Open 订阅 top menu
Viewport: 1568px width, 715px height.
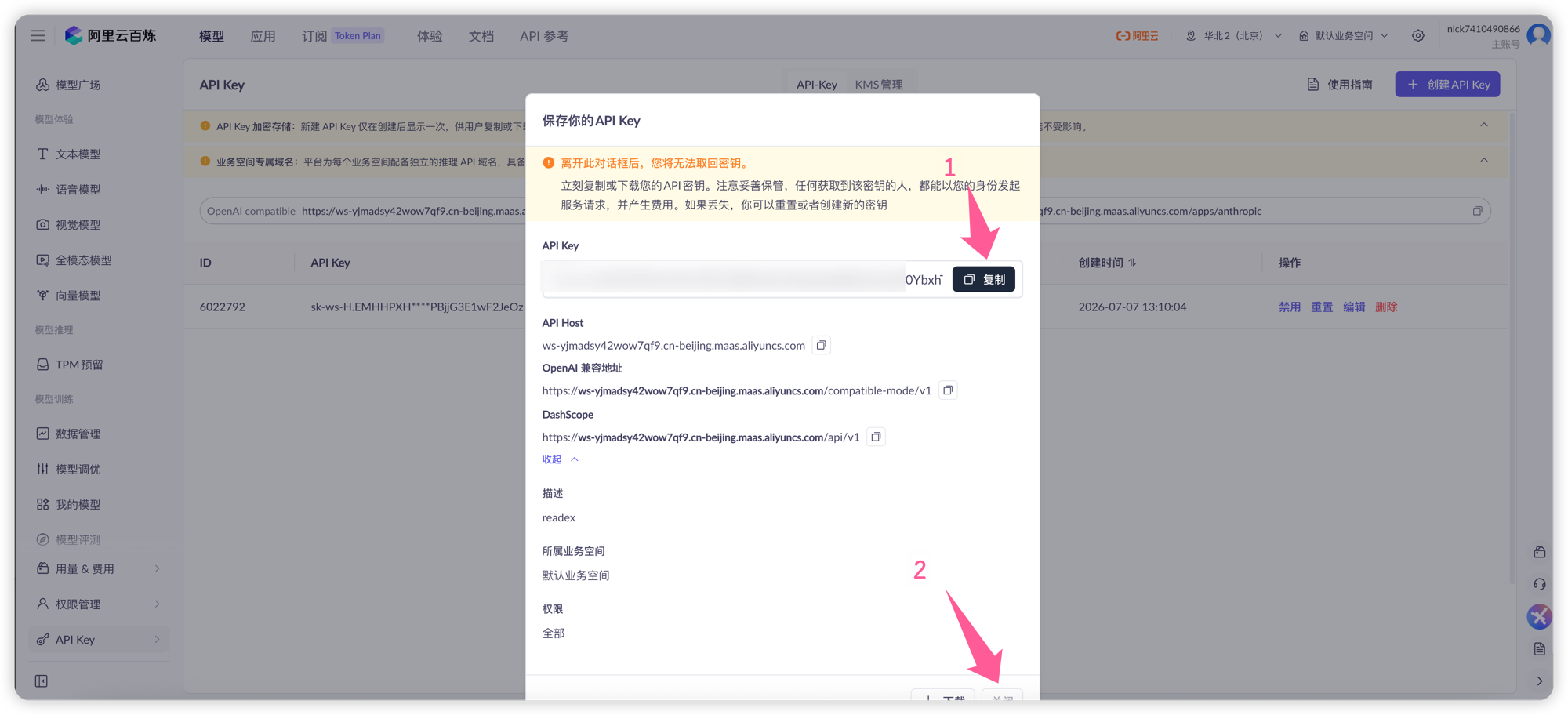click(314, 36)
